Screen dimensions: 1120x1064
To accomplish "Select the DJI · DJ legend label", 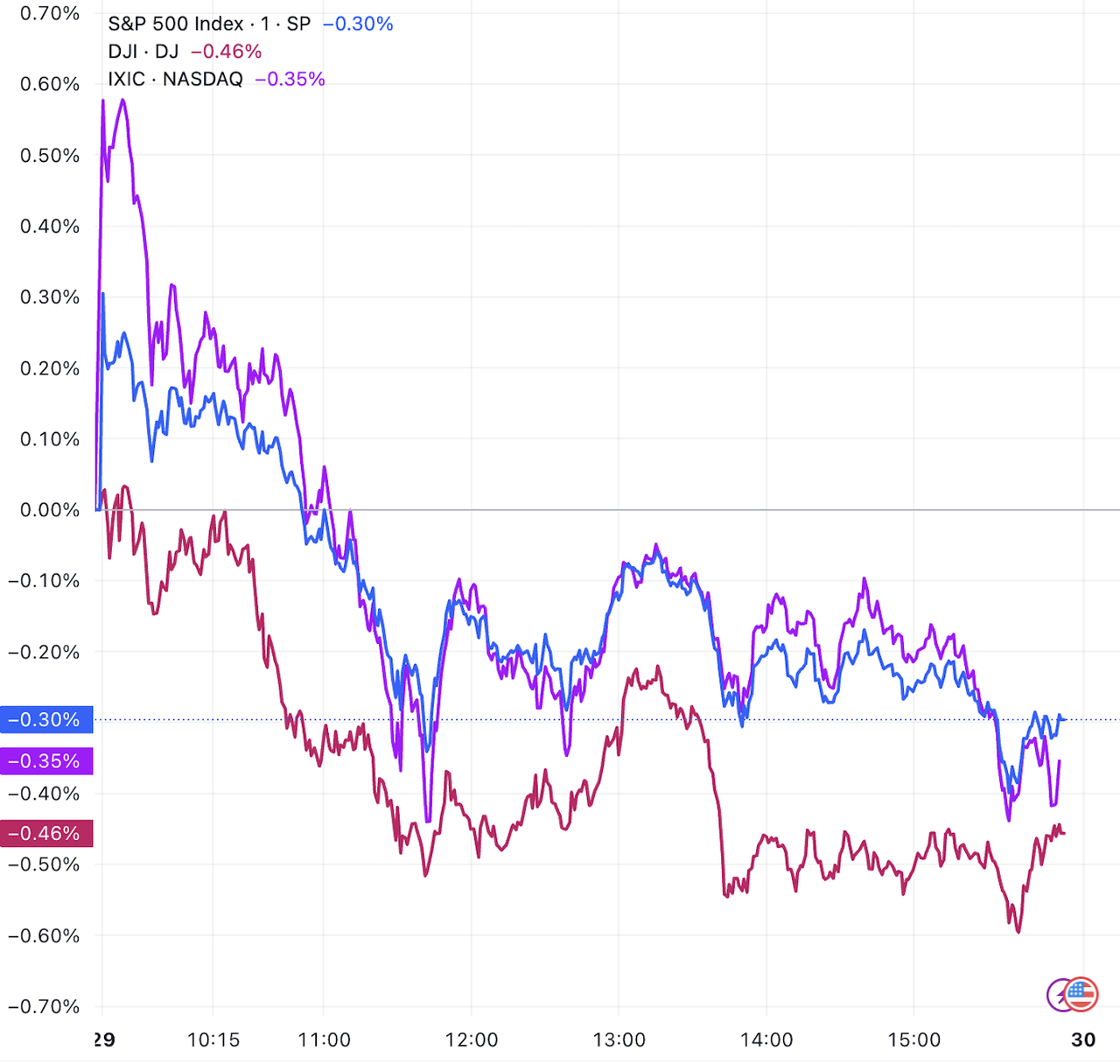I will (x=143, y=52).
